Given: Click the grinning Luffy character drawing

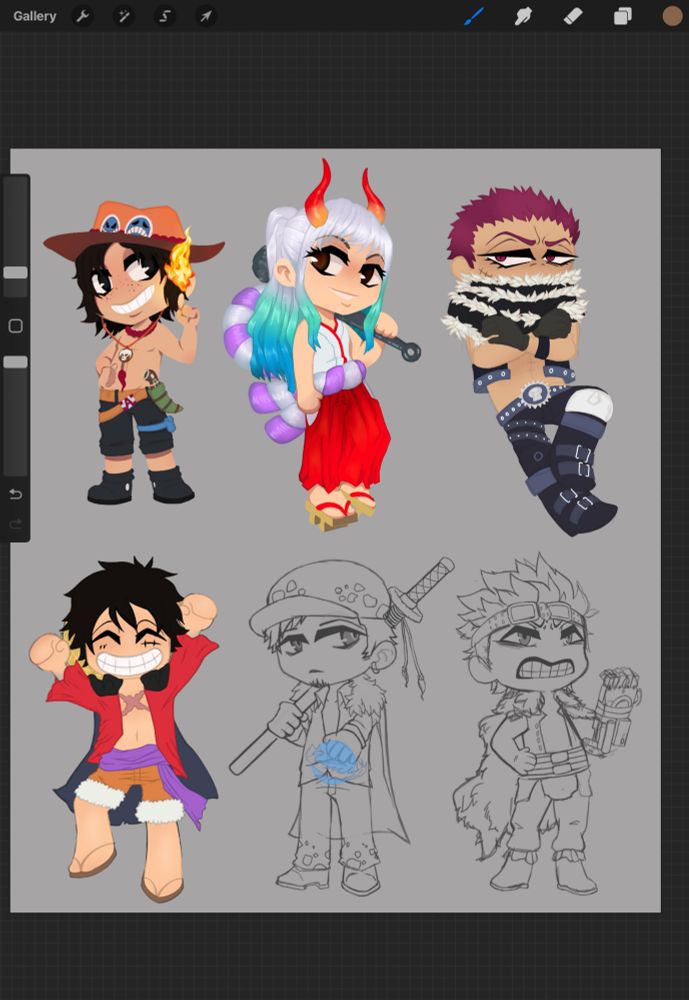Looking at the screenshot, I should [x=124, y=729].
